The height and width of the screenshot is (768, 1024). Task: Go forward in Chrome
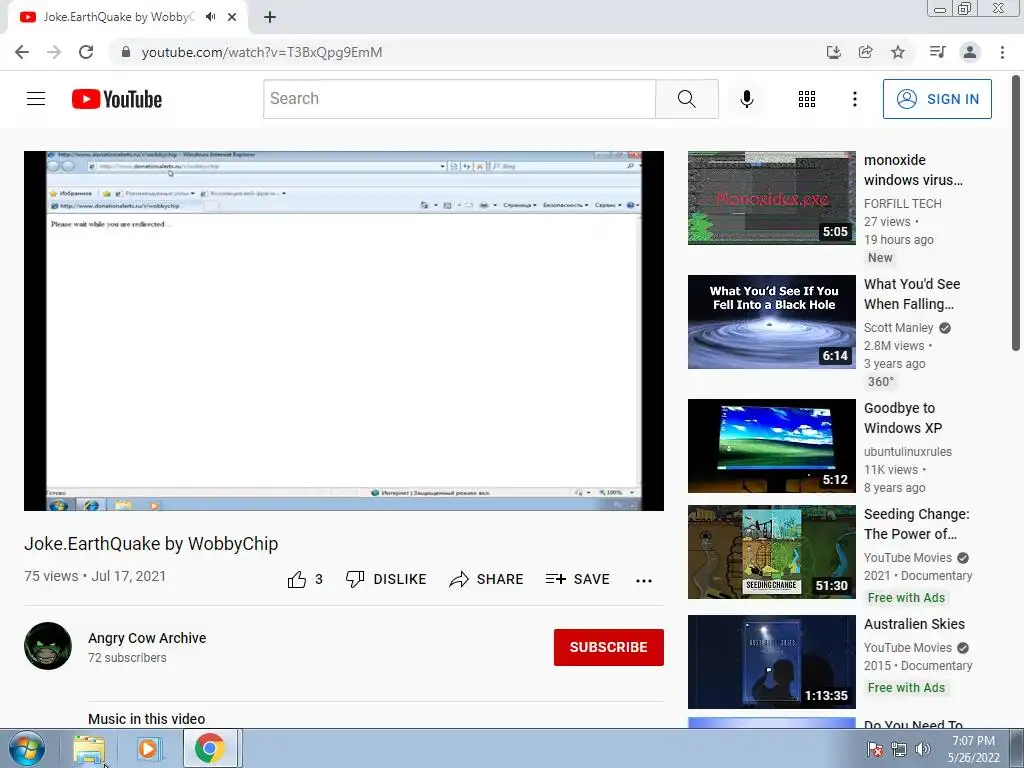[x=54, y=52]
